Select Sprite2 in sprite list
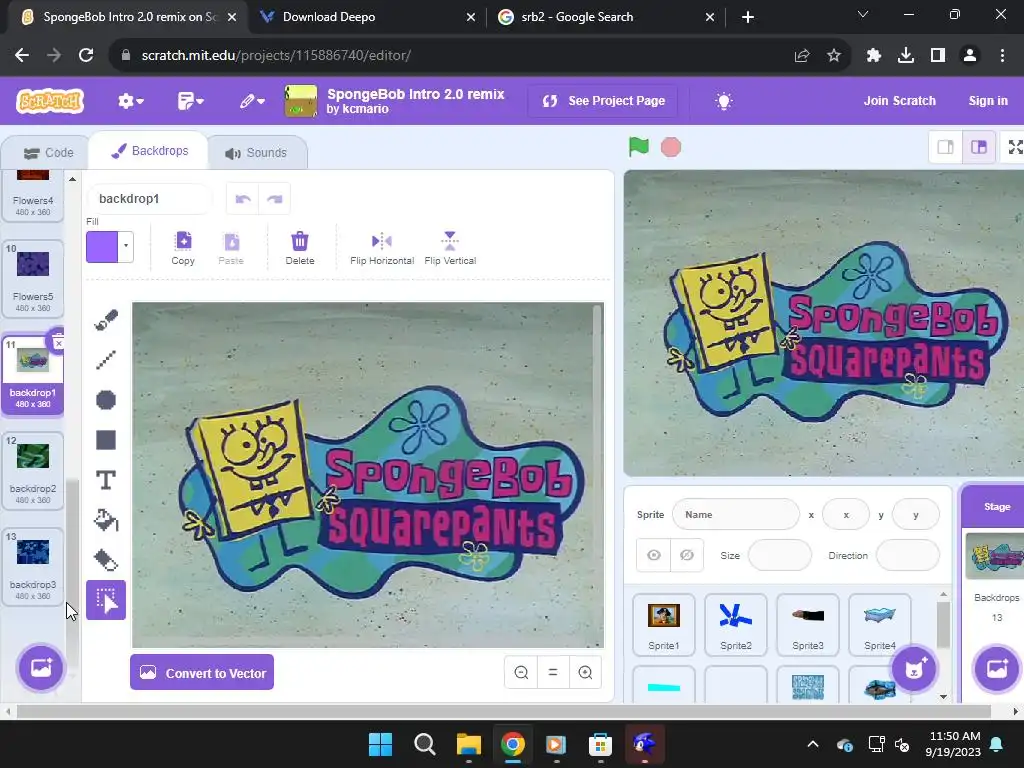The height and width of the screenshot is (768, 1024). [x=735, y=625]
